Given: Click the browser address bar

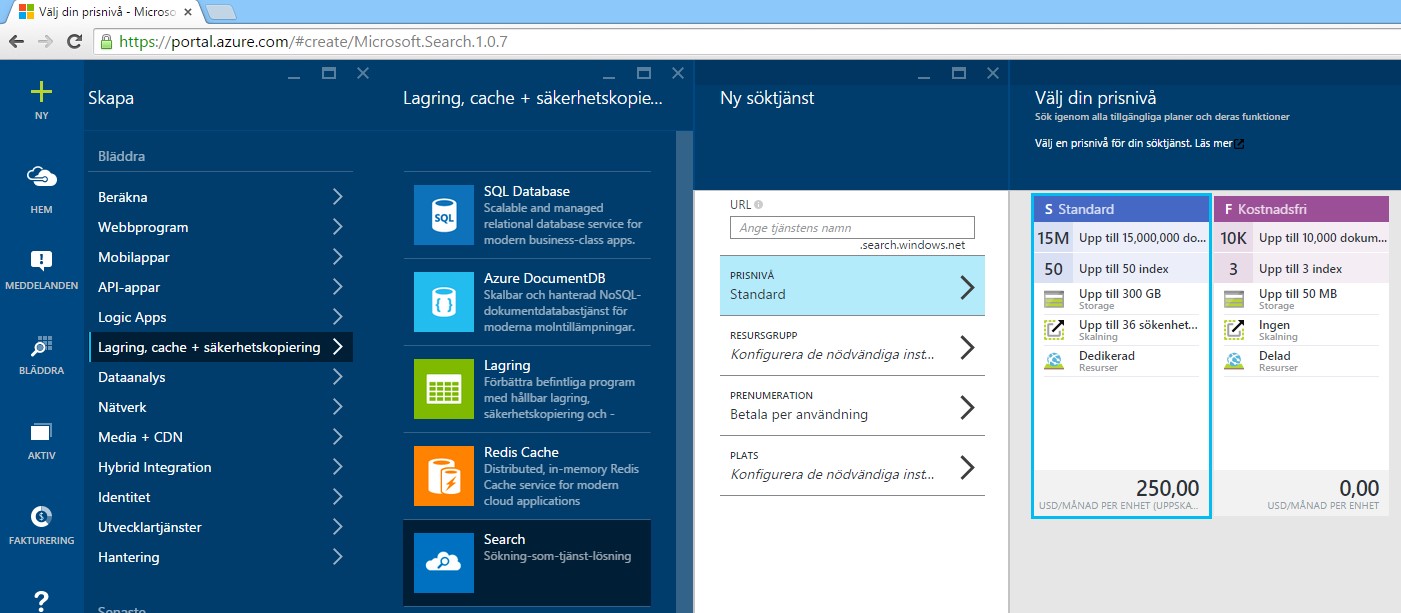Looking at the screenshot, I should coord(745,42).
